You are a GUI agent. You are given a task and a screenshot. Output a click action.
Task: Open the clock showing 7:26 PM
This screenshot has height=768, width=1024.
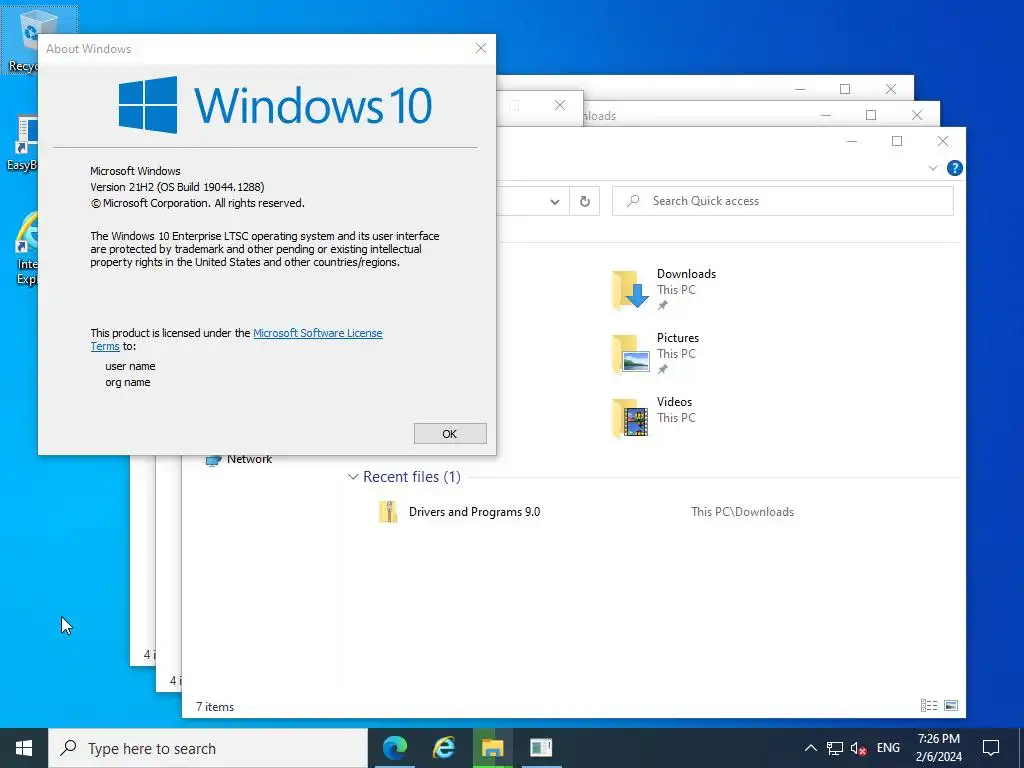coord(938,748)
